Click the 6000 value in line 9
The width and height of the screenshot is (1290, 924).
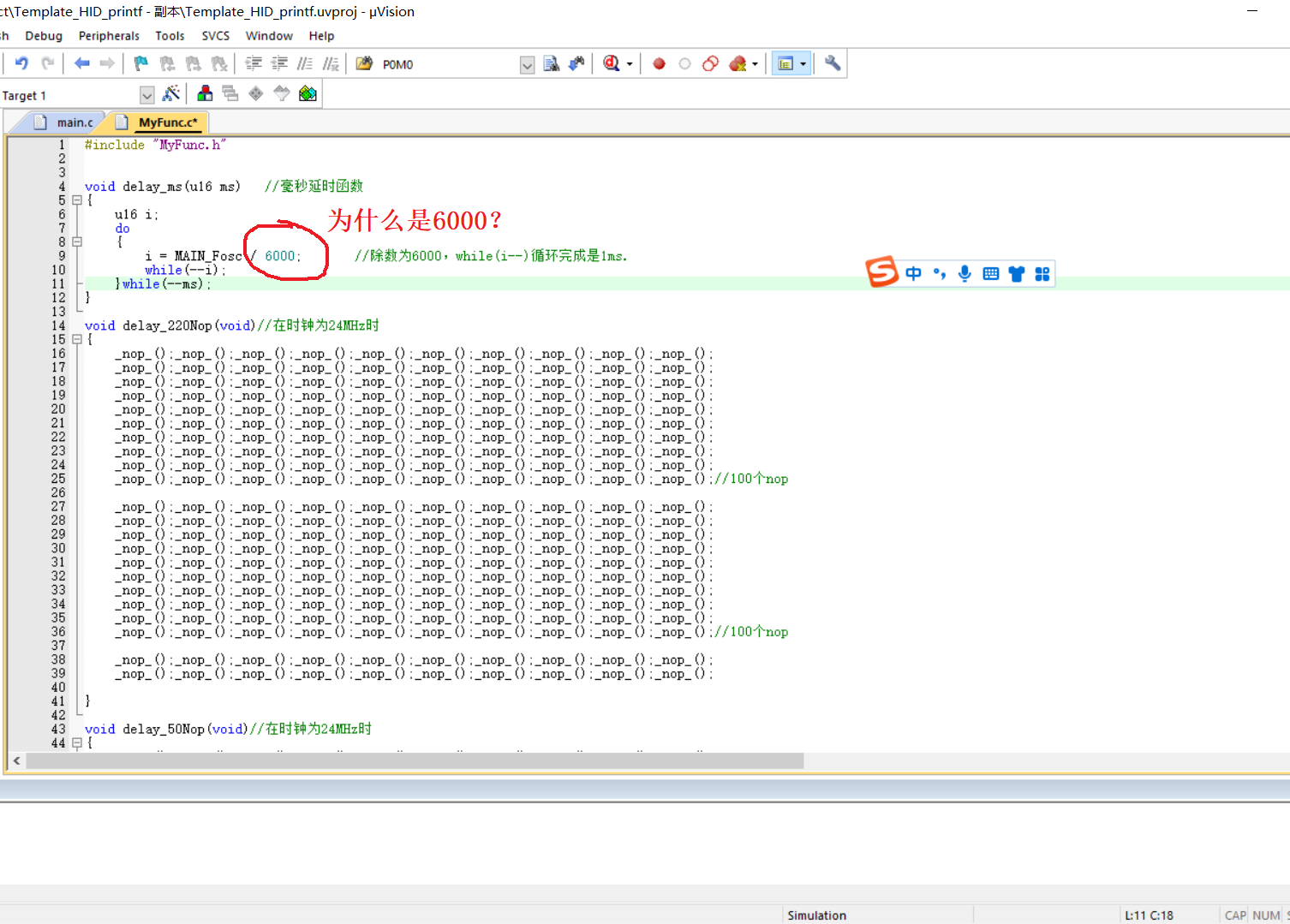coord(279,256)
